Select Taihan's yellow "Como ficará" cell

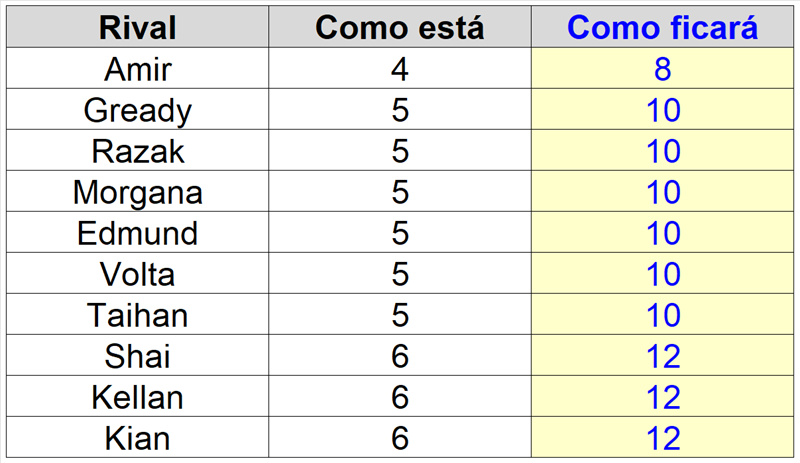click(662, 315)
